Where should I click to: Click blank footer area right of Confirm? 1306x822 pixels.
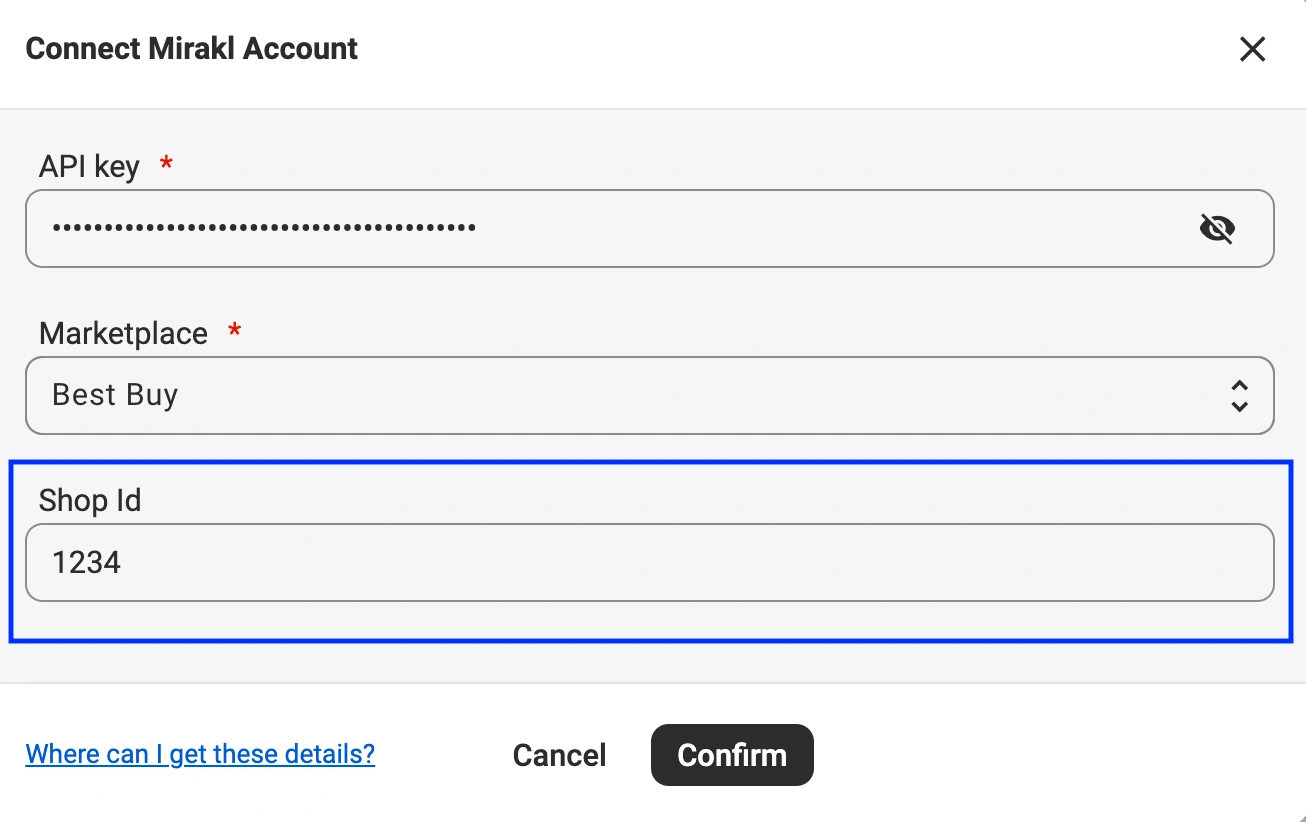tap(1050, 755)
